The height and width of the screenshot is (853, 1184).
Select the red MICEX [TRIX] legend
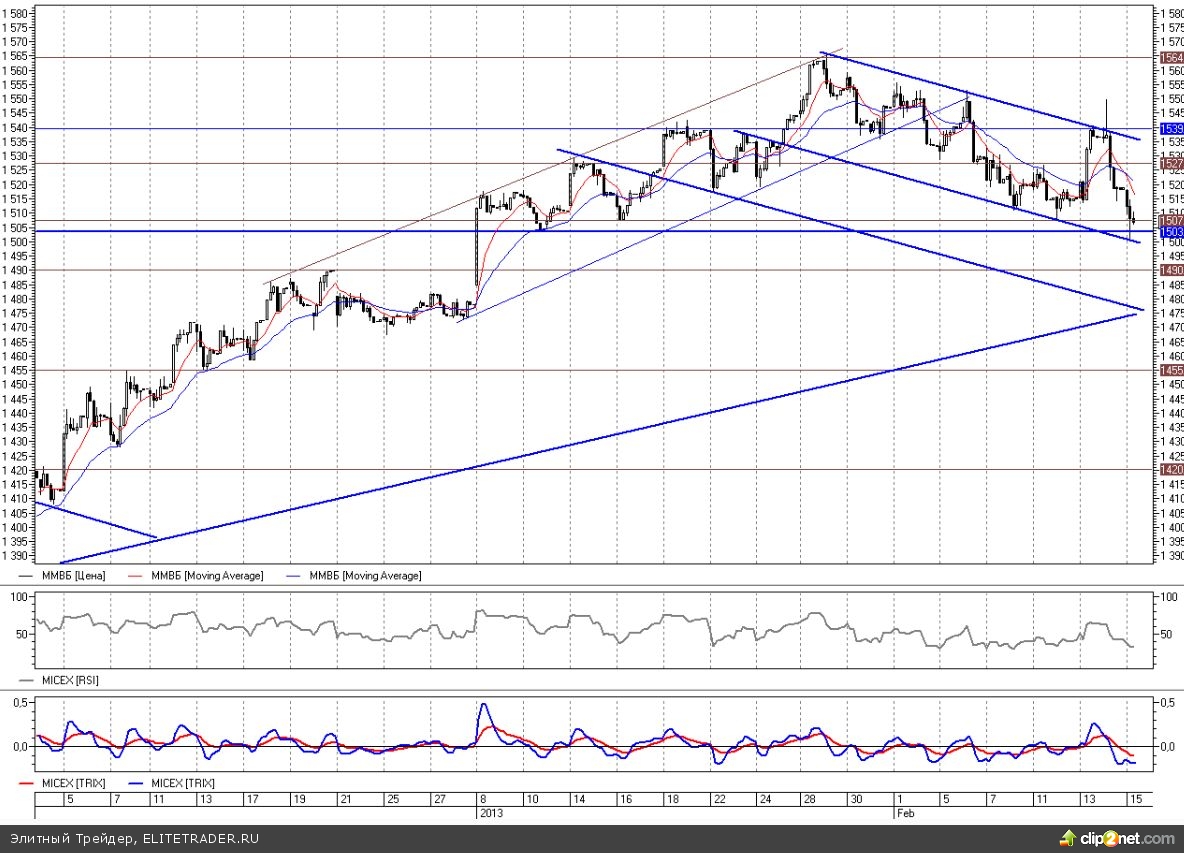70,783
